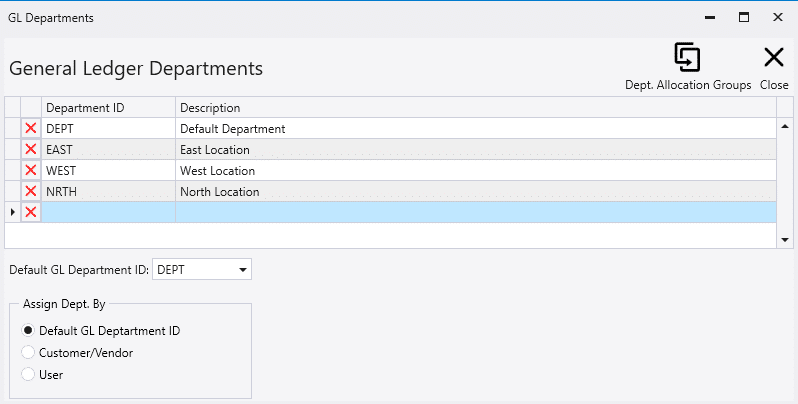Delete the EAST department row

(31, 149)
